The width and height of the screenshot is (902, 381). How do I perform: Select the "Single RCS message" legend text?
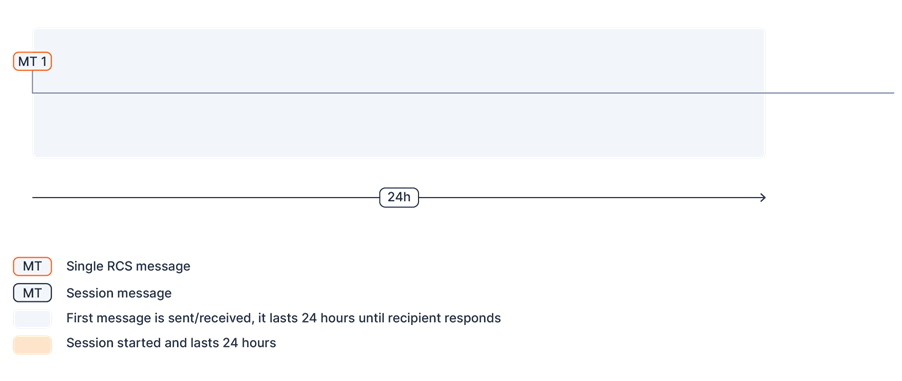(128, 266)
